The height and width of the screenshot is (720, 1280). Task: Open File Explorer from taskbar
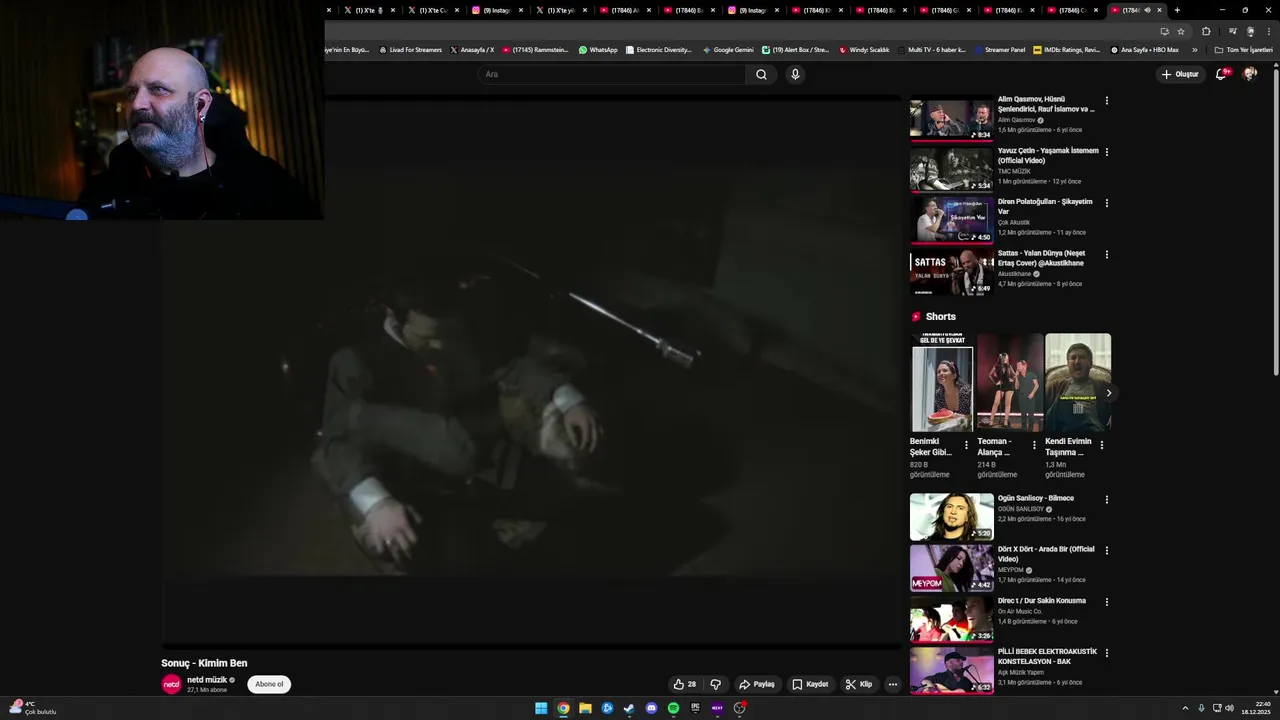click(x=585, y=708)
